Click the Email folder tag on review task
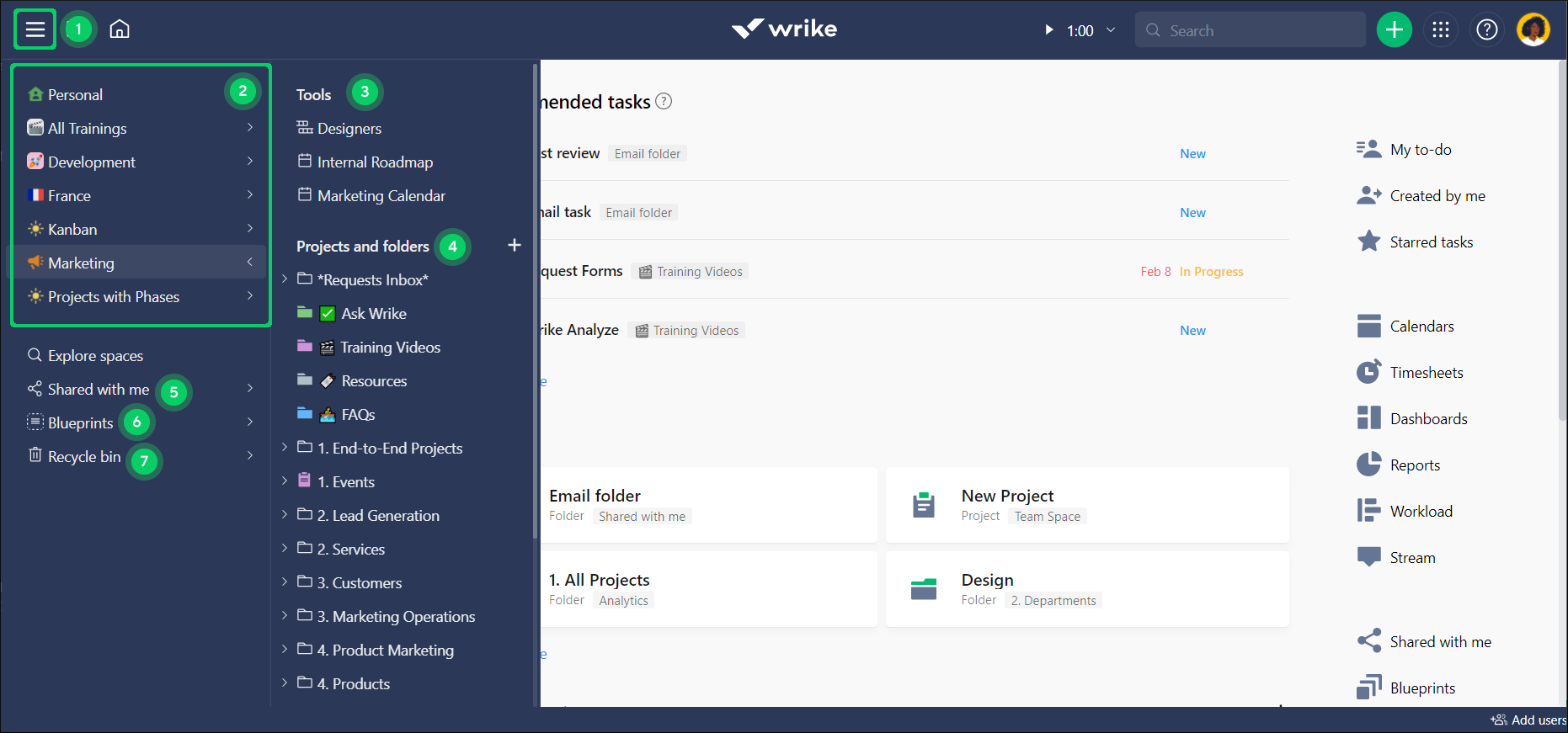 click(x=648, y=153)
